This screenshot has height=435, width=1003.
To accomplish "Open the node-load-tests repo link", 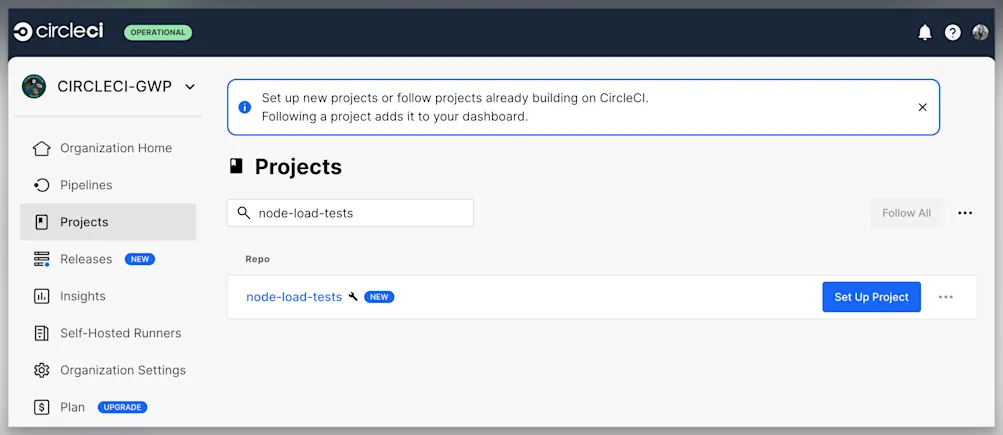I will coord(294,297).
